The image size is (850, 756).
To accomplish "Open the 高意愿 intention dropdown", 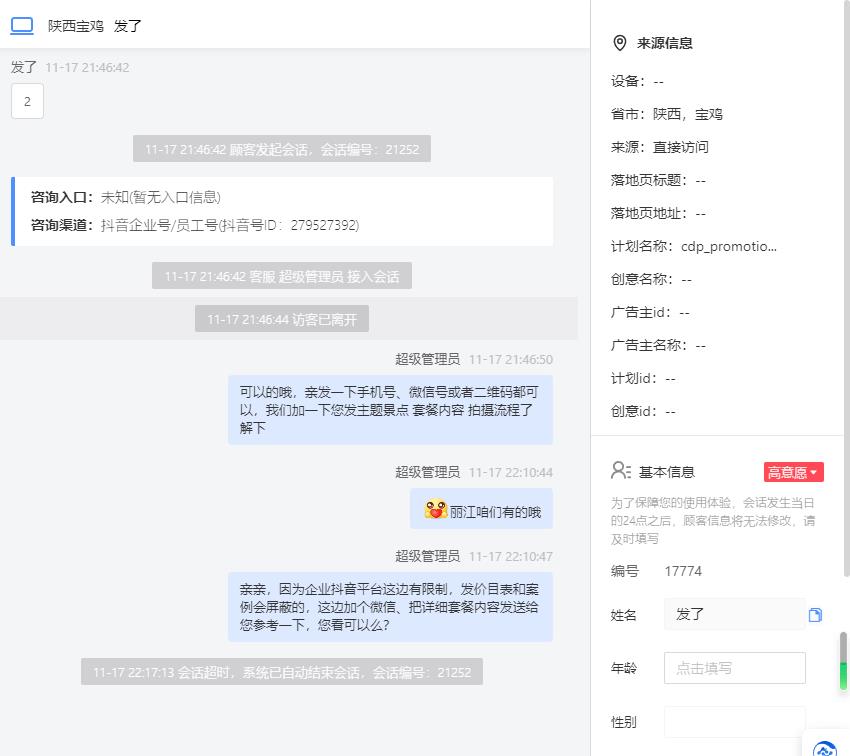I will tap(794, 472).
